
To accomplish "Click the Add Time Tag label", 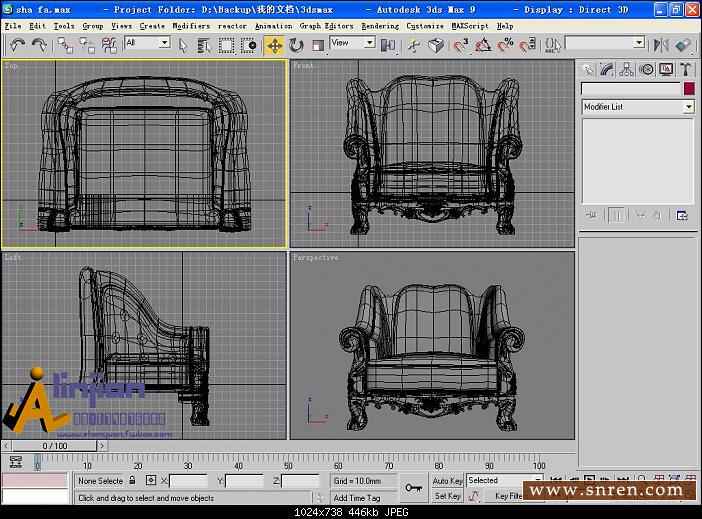I will pyautogui.click(x=357, y=497).
